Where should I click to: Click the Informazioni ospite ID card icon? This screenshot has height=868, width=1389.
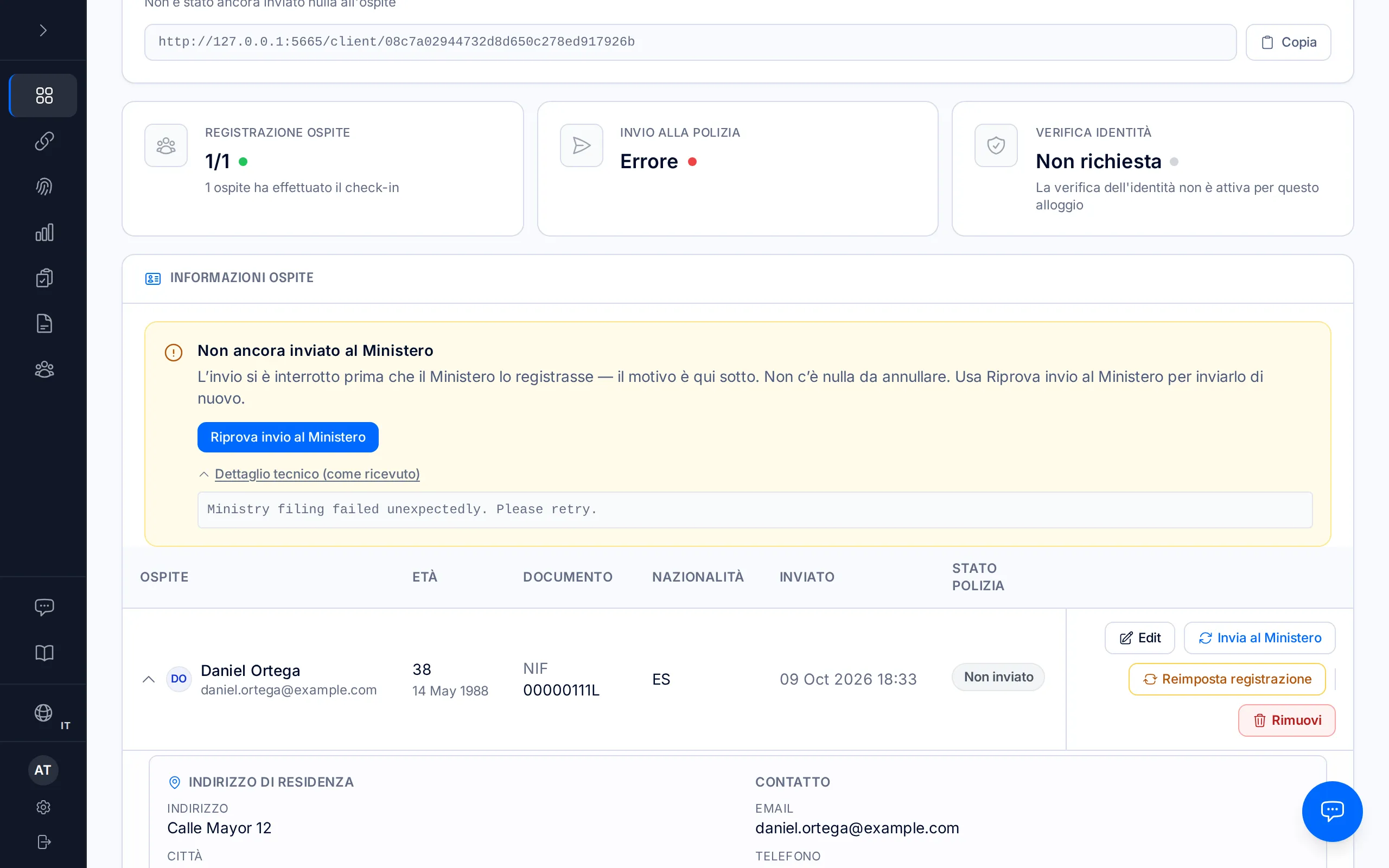point(152,278)
